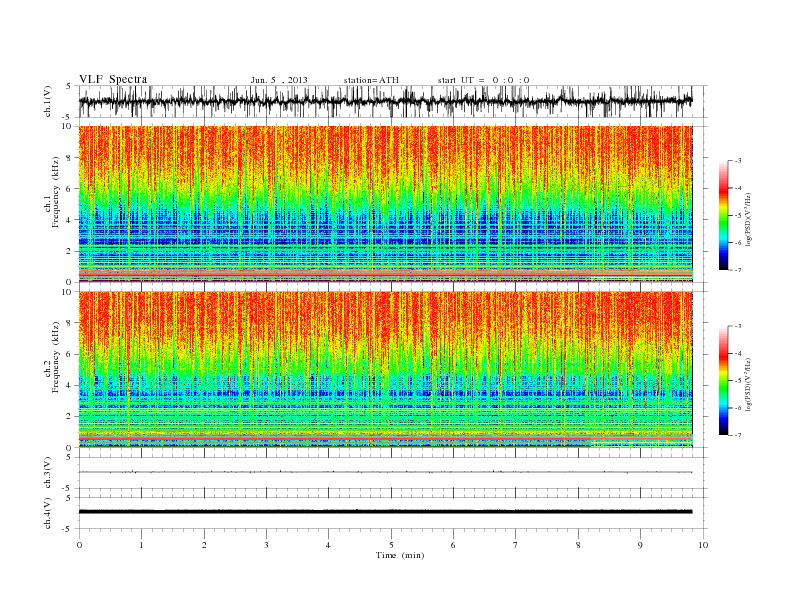Click time axis tick label "9"
Screen dimensions: 792x612
pos(640,545)
